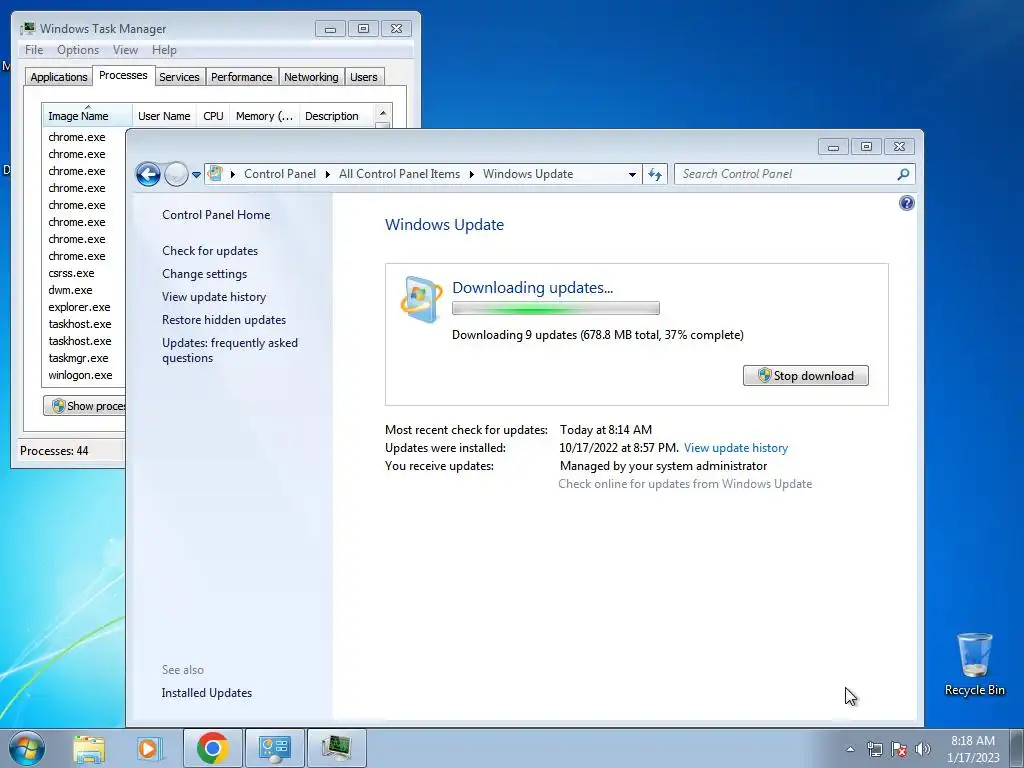Open Updates: frequently asked questions

click(x=230, y=350)
